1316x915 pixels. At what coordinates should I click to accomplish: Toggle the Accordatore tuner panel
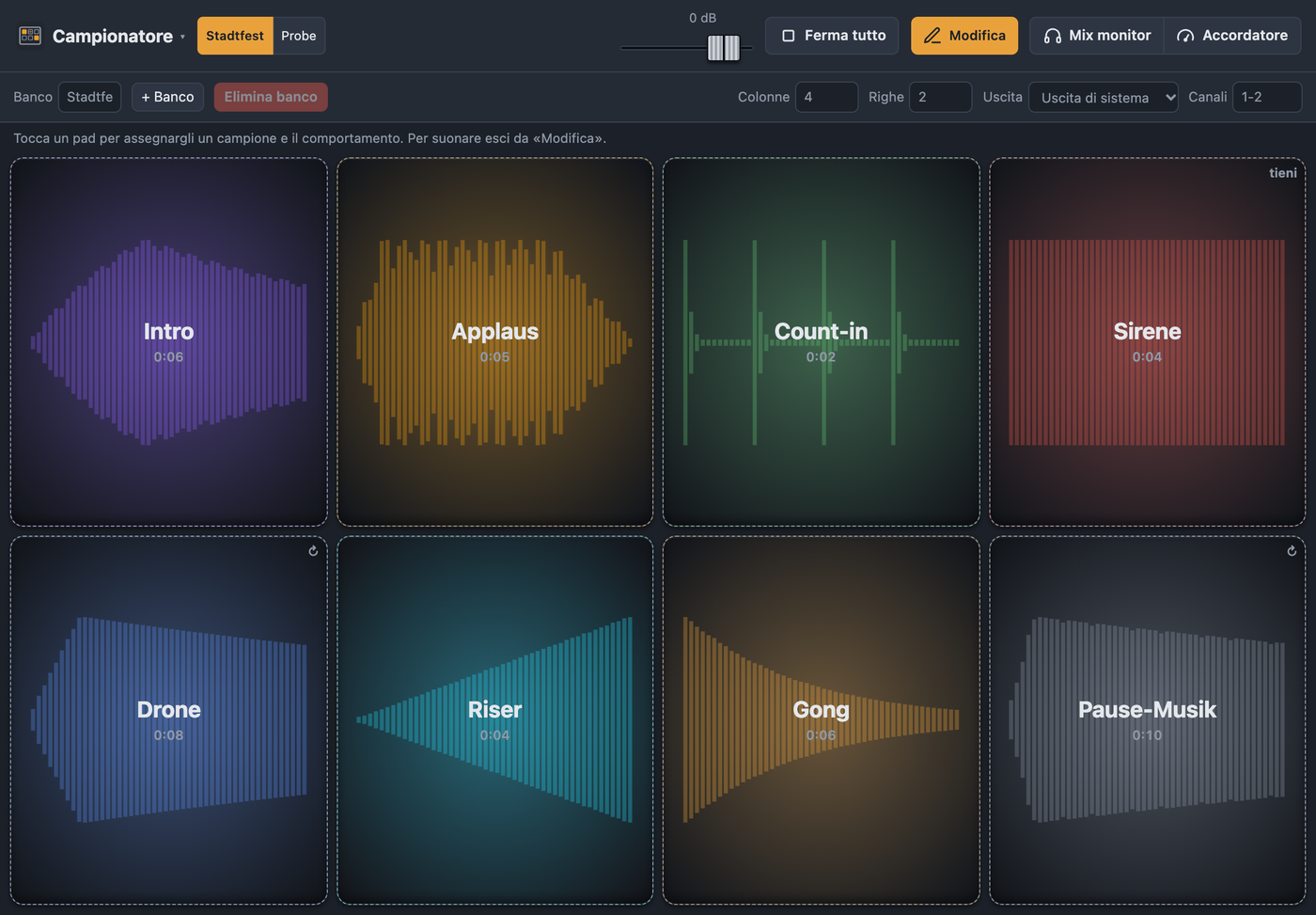coord(1232,36)
